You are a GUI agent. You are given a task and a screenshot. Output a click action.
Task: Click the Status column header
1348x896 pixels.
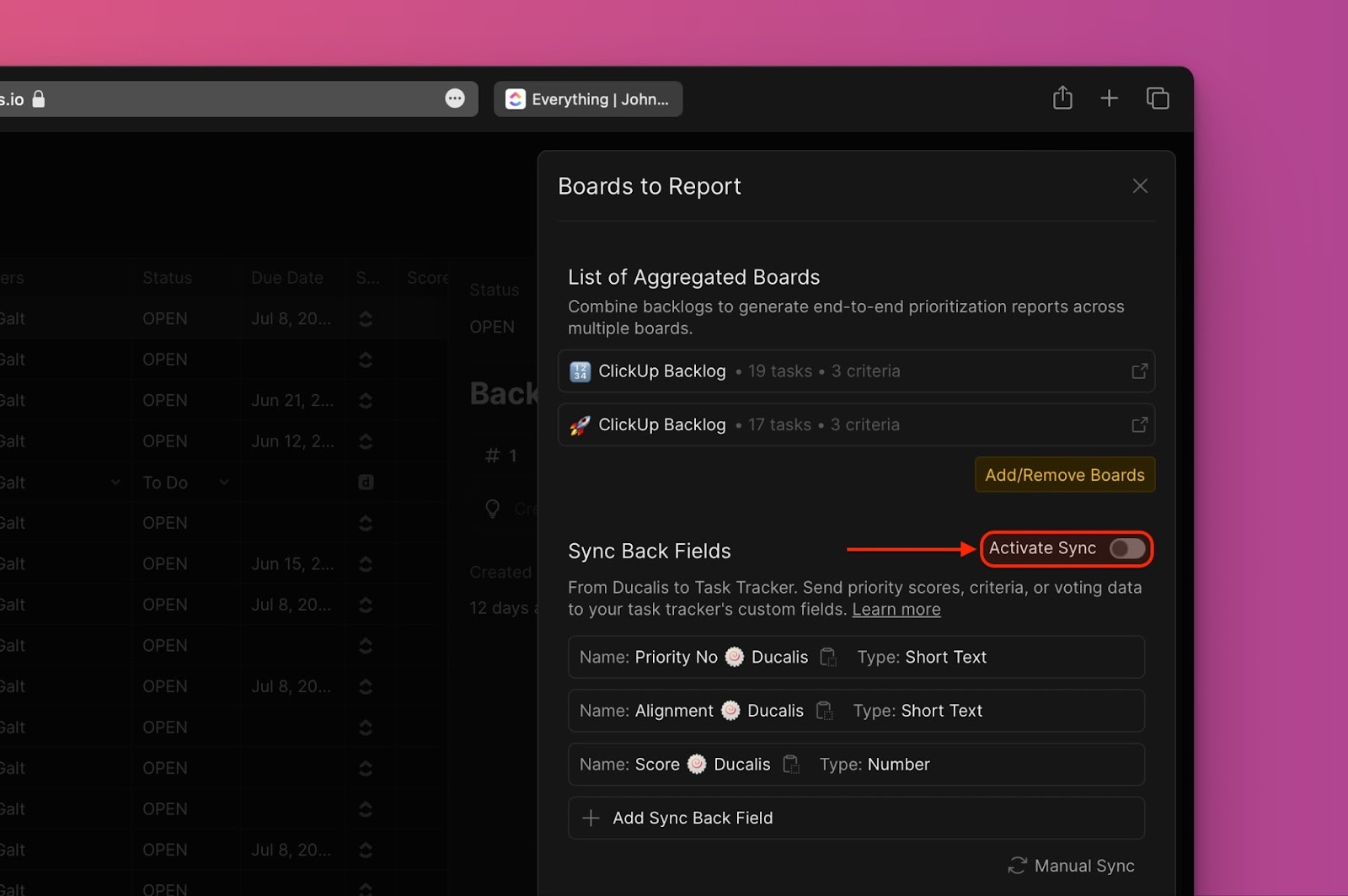(x=167, y=278)
